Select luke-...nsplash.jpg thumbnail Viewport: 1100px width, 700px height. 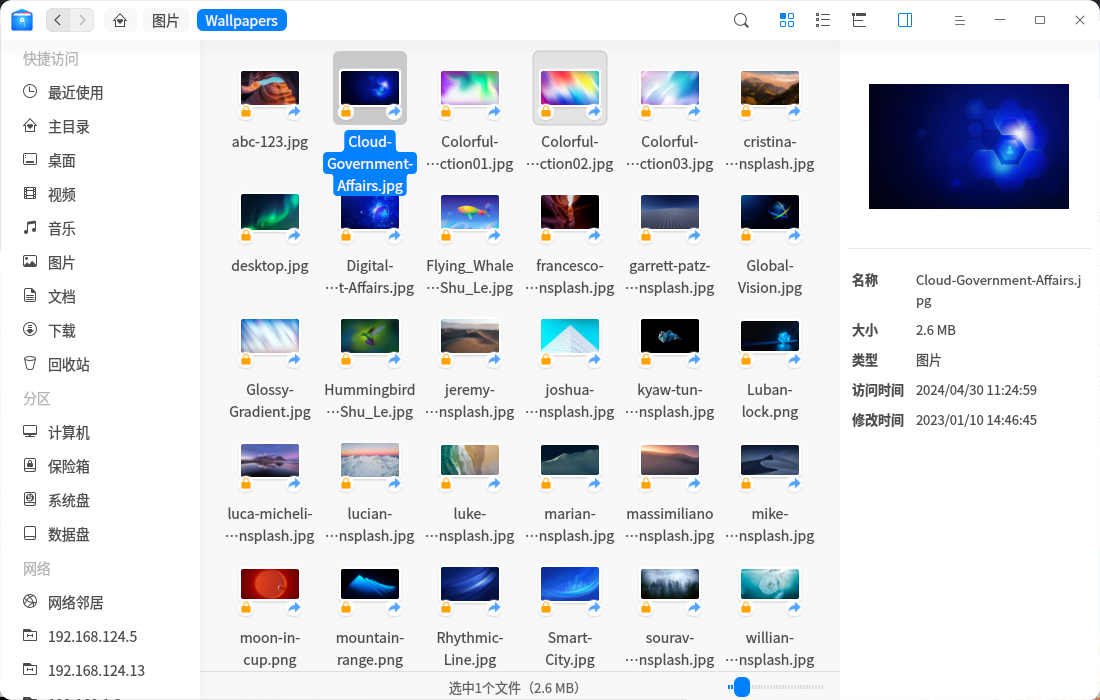click(x=470, y=461)
